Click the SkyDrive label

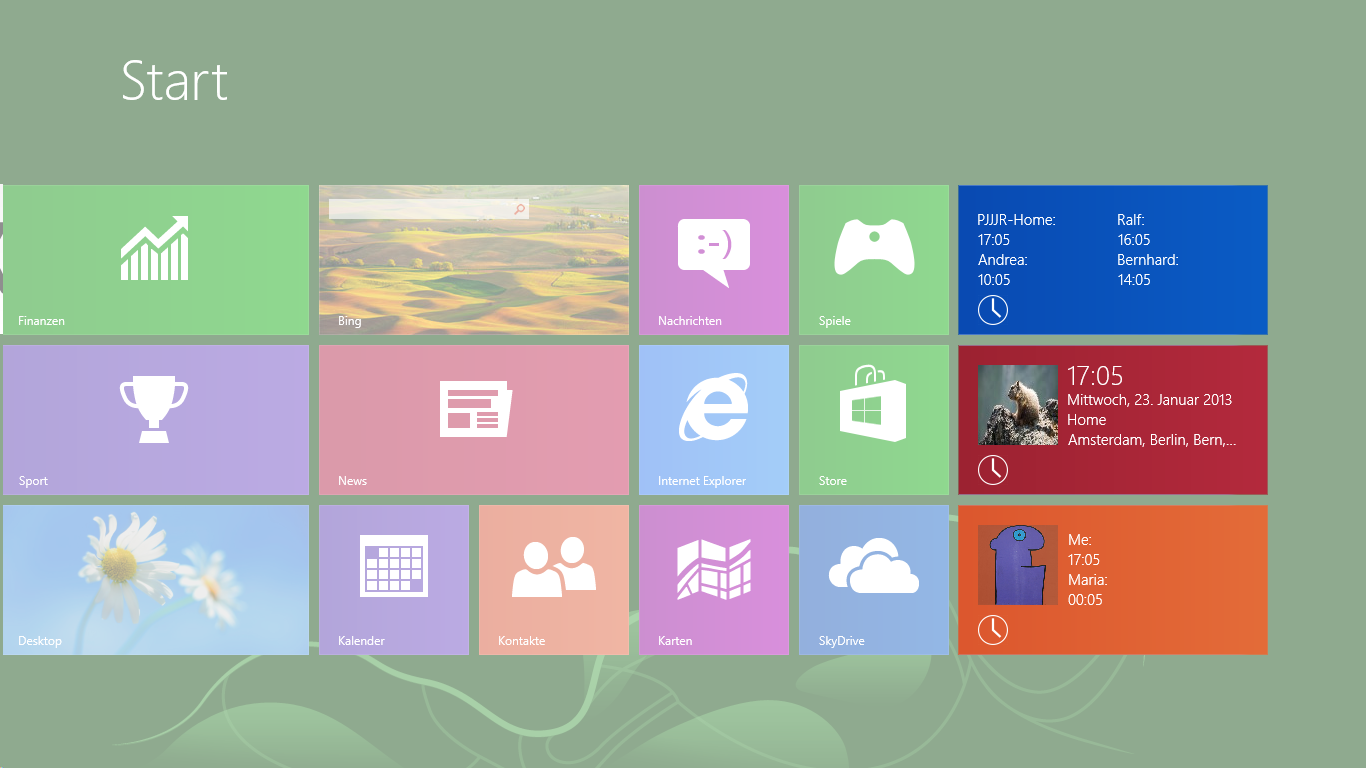click(841, 641)
